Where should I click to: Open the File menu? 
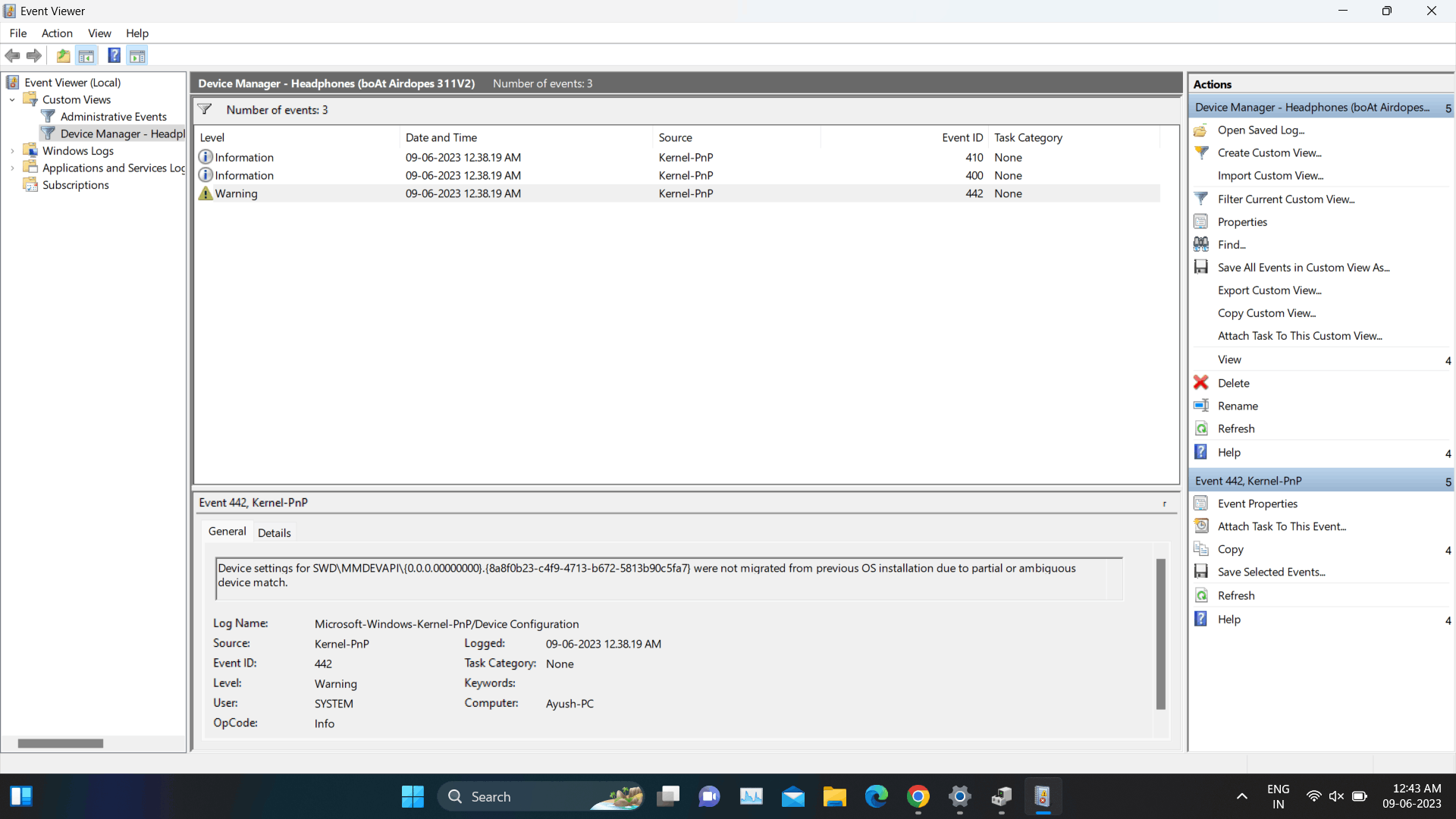(18, 33)
